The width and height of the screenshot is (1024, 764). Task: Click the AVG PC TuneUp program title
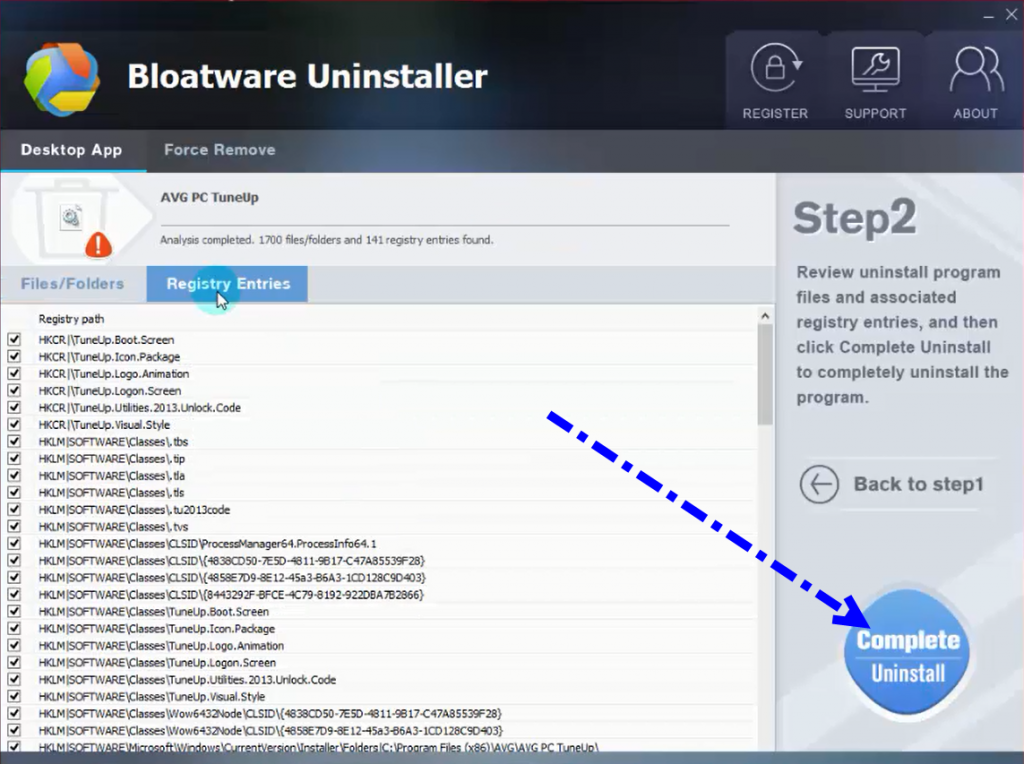[210, 197]
